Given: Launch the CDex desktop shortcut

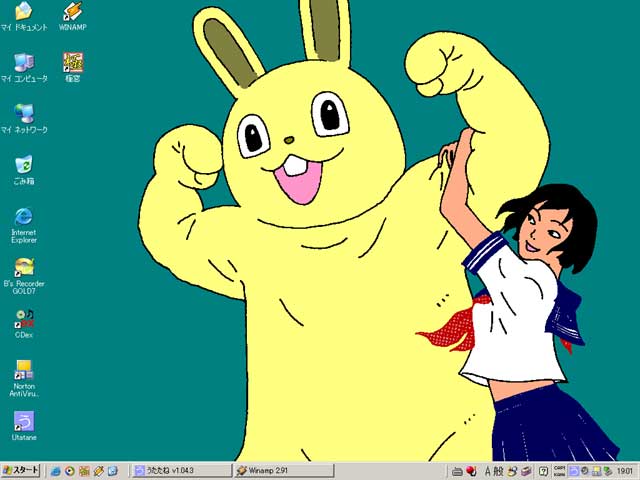Looking at the screenshot, I should click(x=24, y=319).
